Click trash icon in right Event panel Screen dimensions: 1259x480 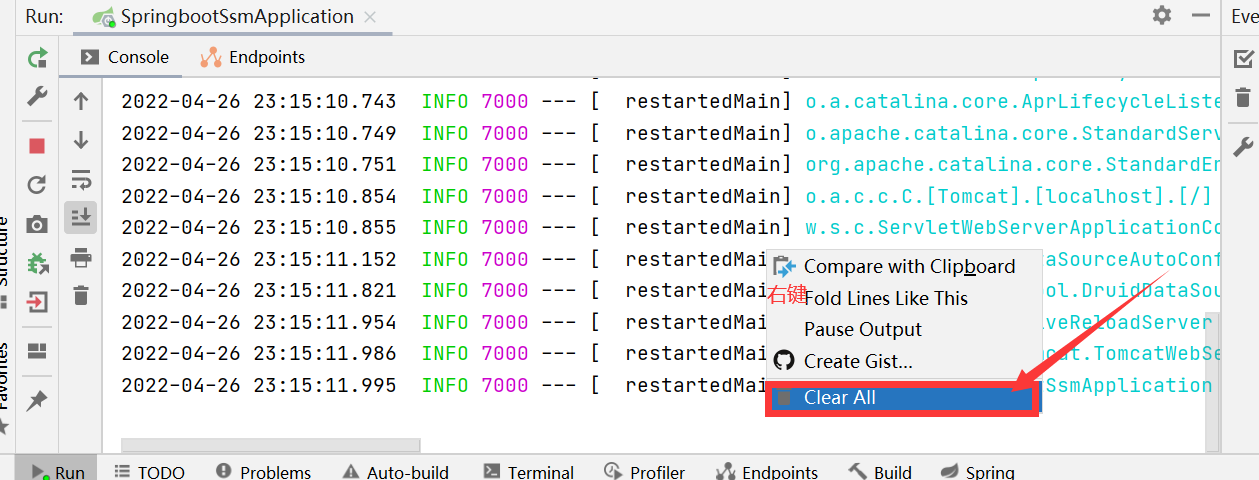click(x=1243, y=97)
